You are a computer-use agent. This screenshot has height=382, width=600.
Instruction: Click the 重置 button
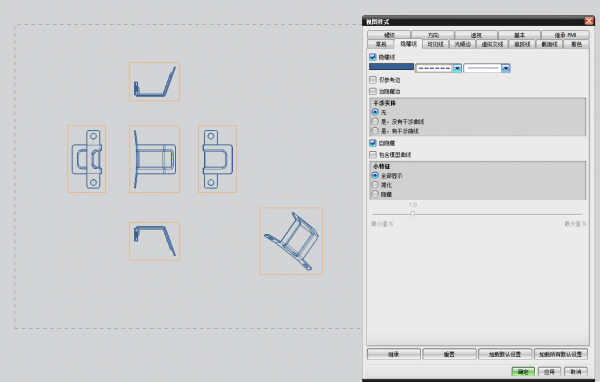[449, 354]
